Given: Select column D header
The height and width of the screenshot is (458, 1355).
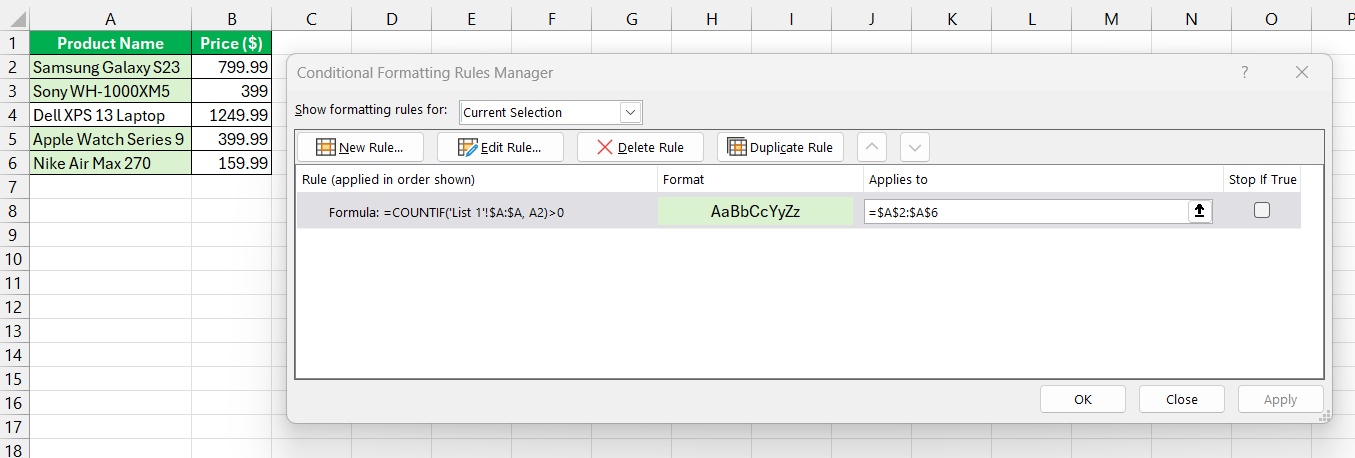Looking at the screenshot, I should coord(391,19).
